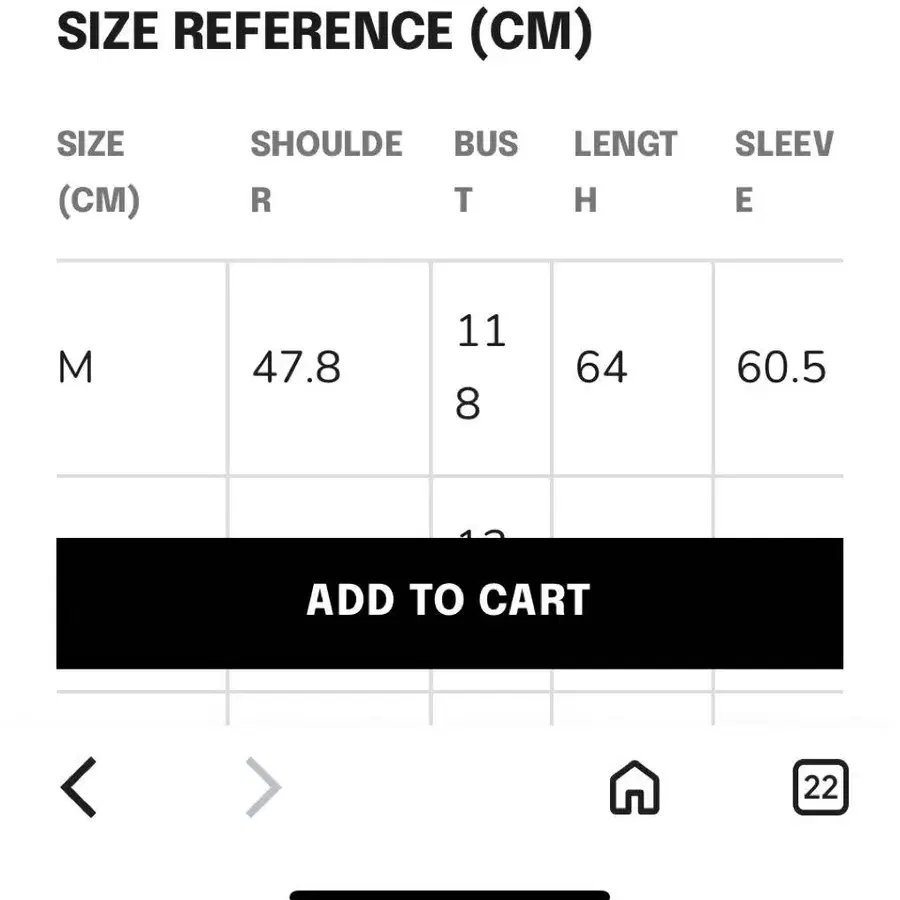Select the 64 length measurement

601,368
